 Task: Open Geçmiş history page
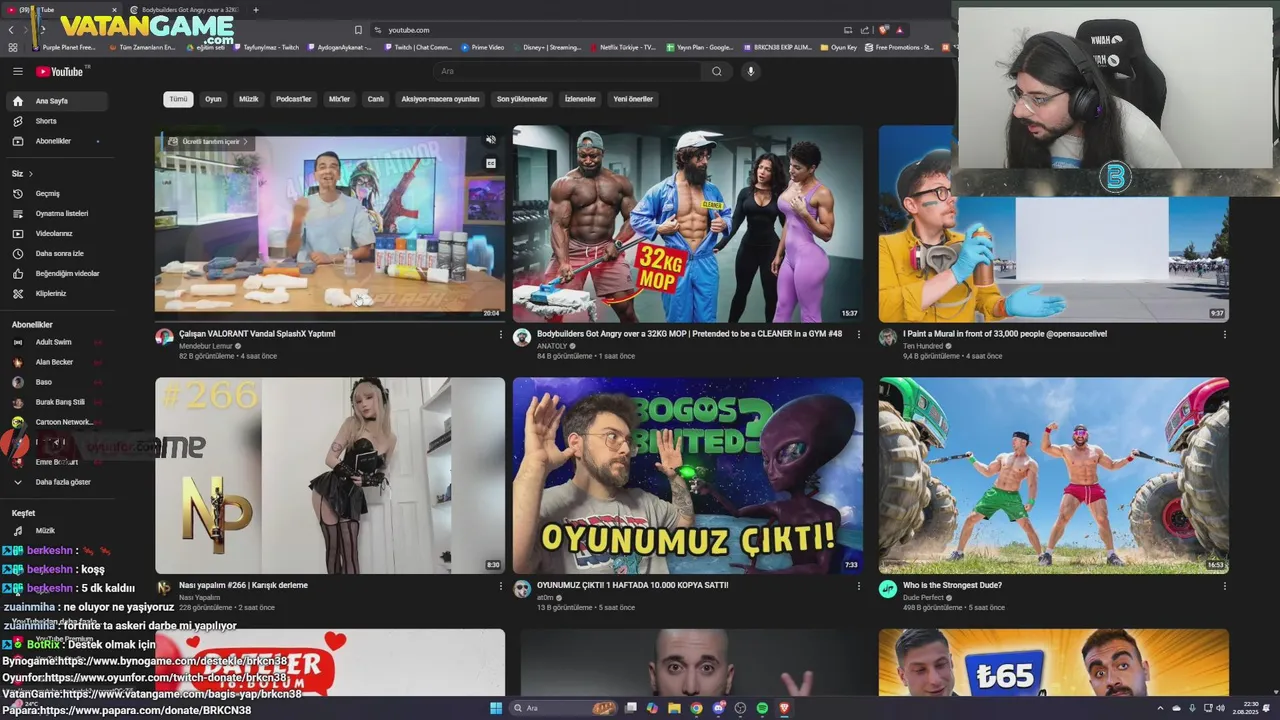[56, 193]
